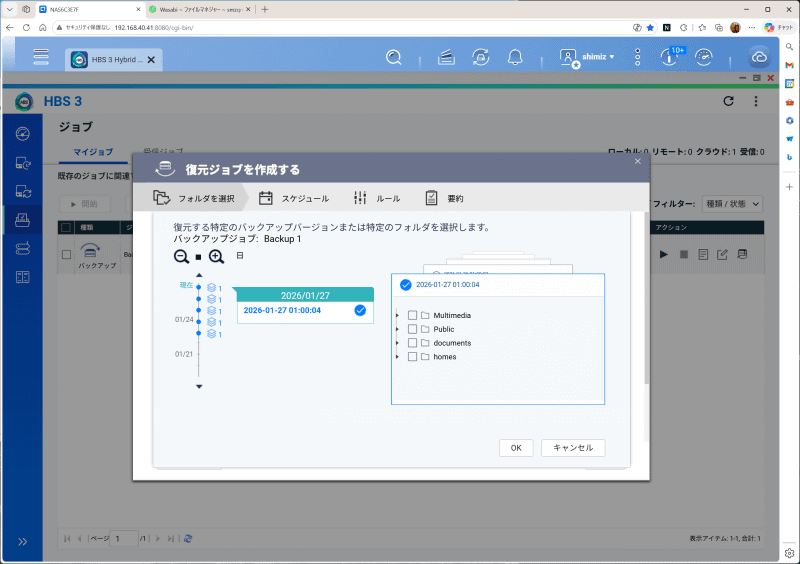This screenshot has height=564, width=800.
Task: Expand the HBS sidebar with double chevron
Action: pos(22,542)
